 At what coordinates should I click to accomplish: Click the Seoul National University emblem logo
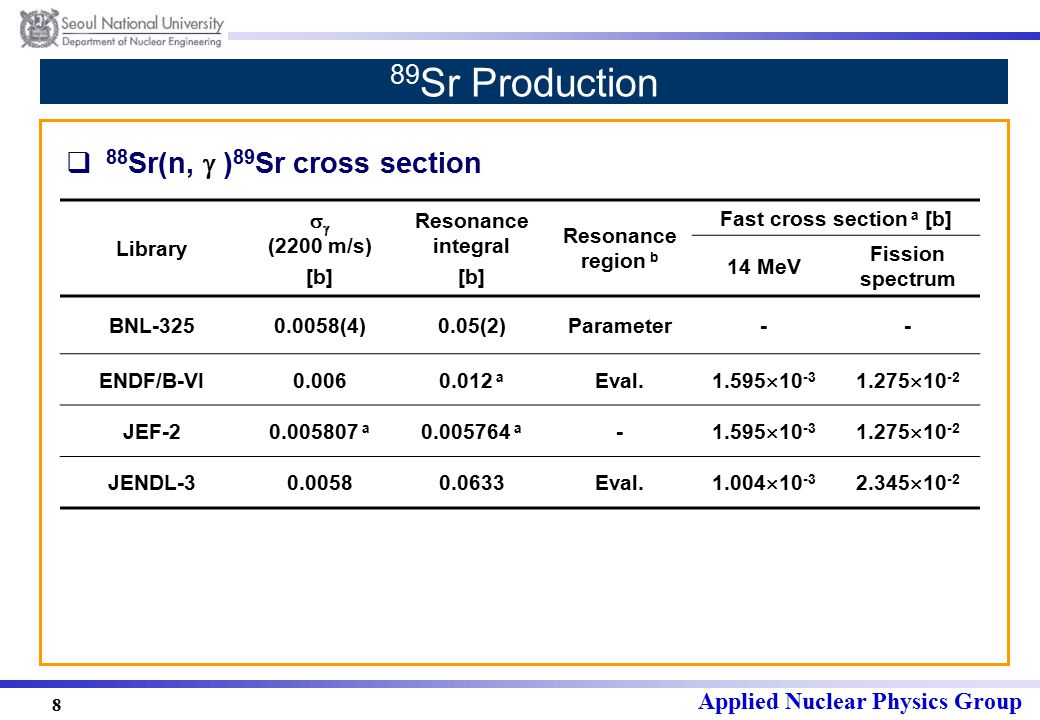coord(39,28)
